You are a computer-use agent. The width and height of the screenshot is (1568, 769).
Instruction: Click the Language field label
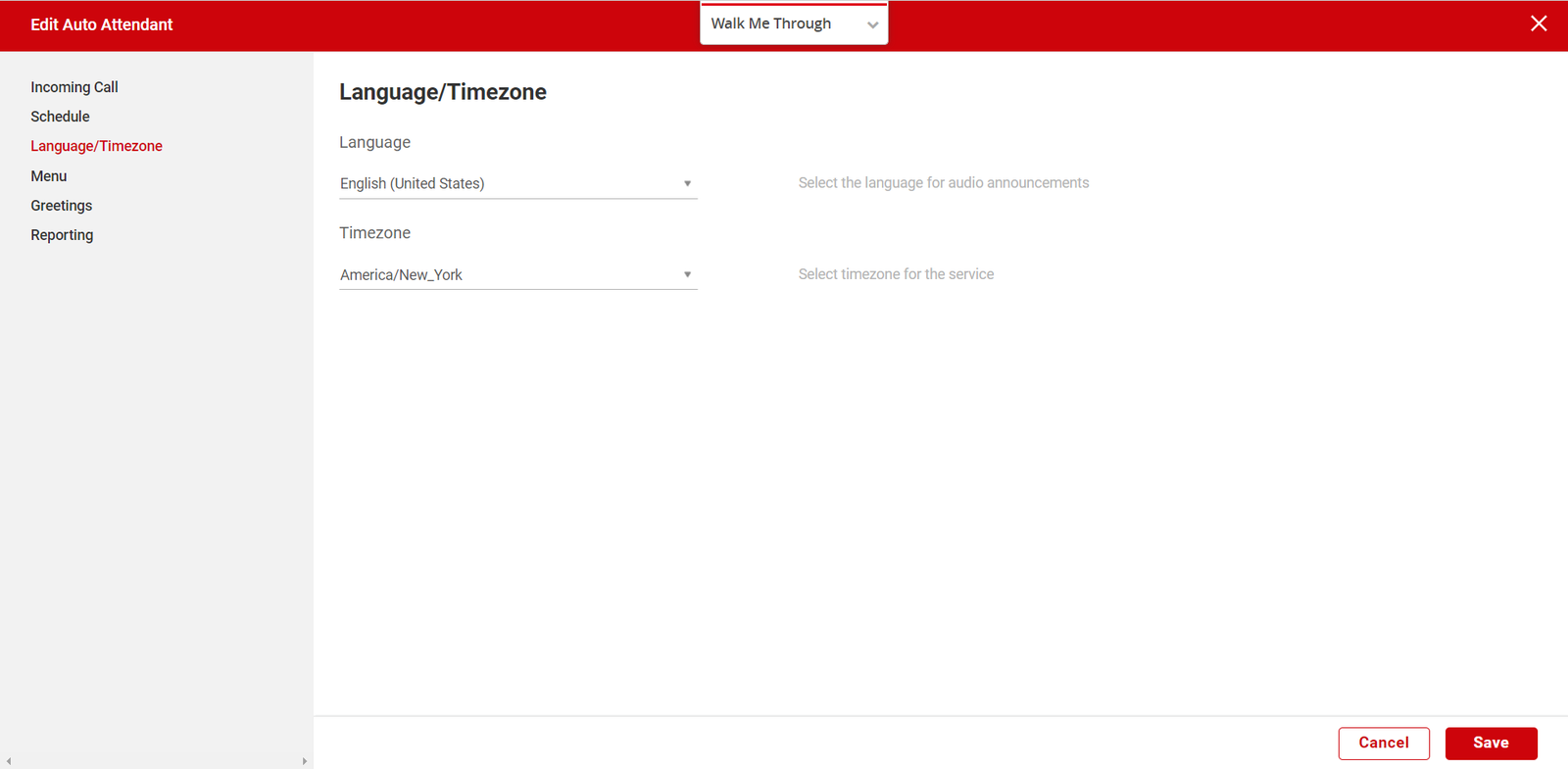(x=374, y=142)
